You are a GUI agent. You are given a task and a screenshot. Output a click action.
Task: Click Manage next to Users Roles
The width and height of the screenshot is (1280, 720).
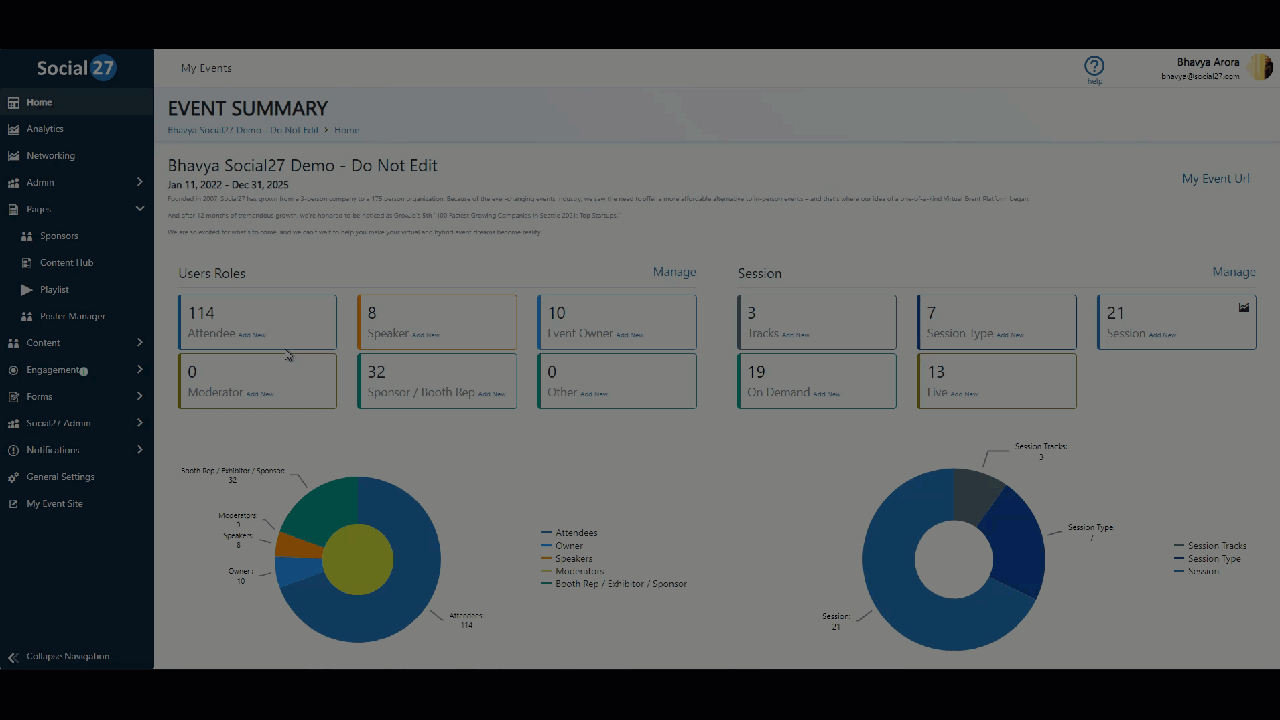click(675, 272)
